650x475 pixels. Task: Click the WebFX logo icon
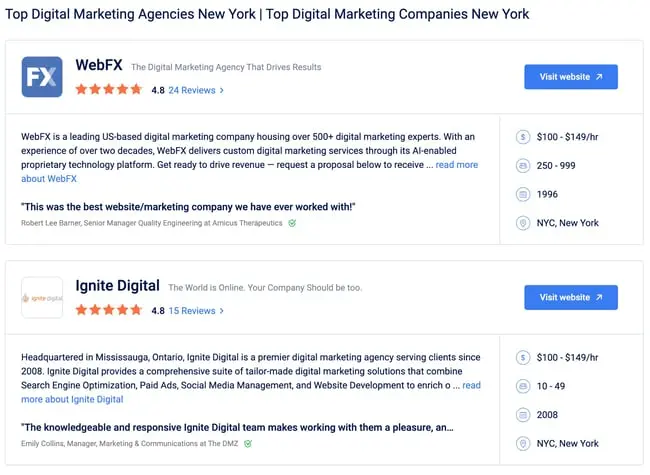coord(42,77)
